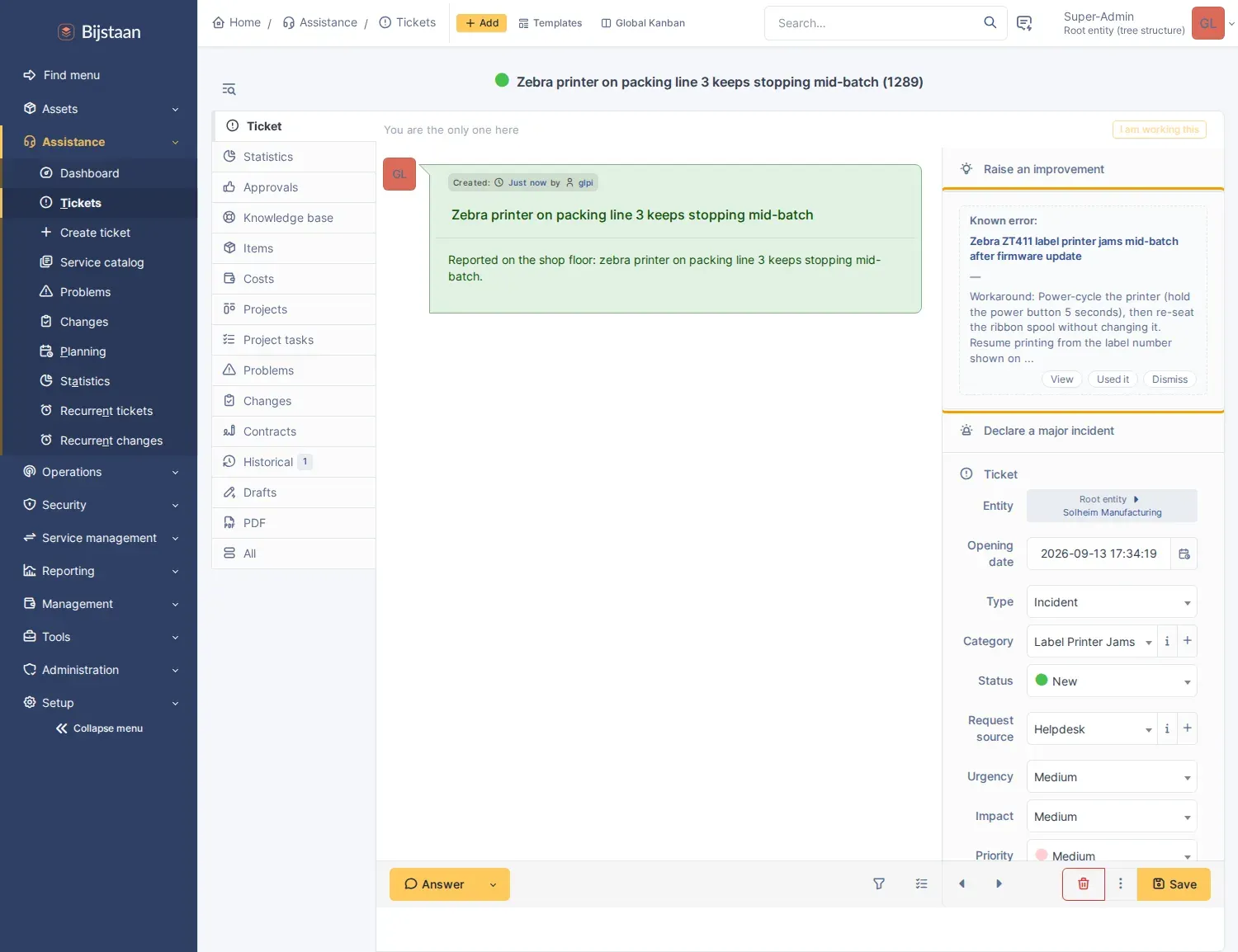Open Service catalog menu item
This screenshot has width=1238, height=952.
[x=99, y=262]
